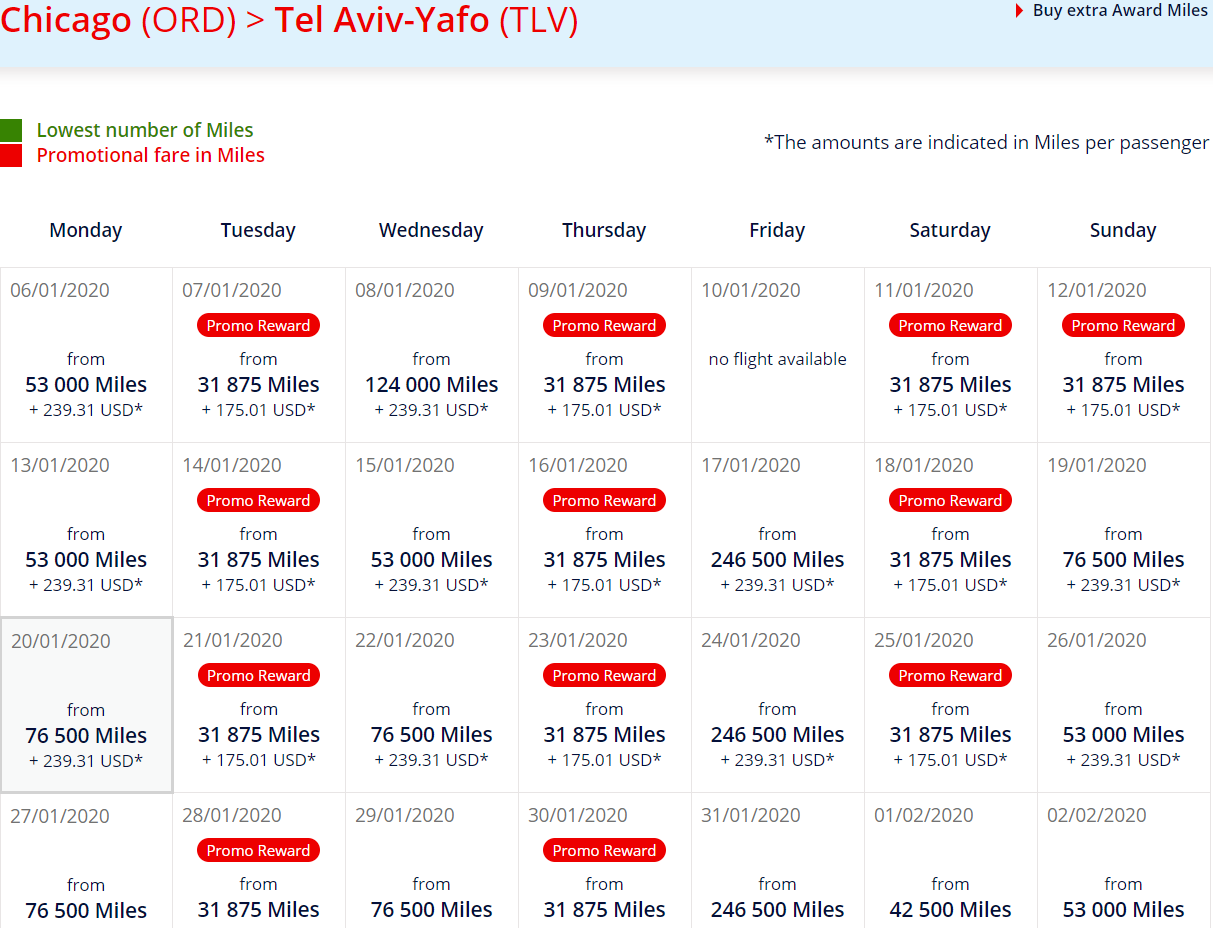Screen dimensions: 1213x928
Task: Click the green Lowest number of Miles swatch
Action: tap(11, 130)
